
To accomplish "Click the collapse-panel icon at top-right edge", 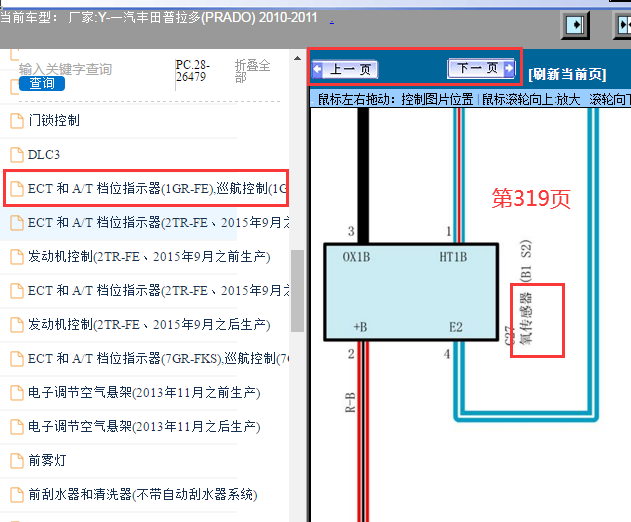I will [623, 25].
